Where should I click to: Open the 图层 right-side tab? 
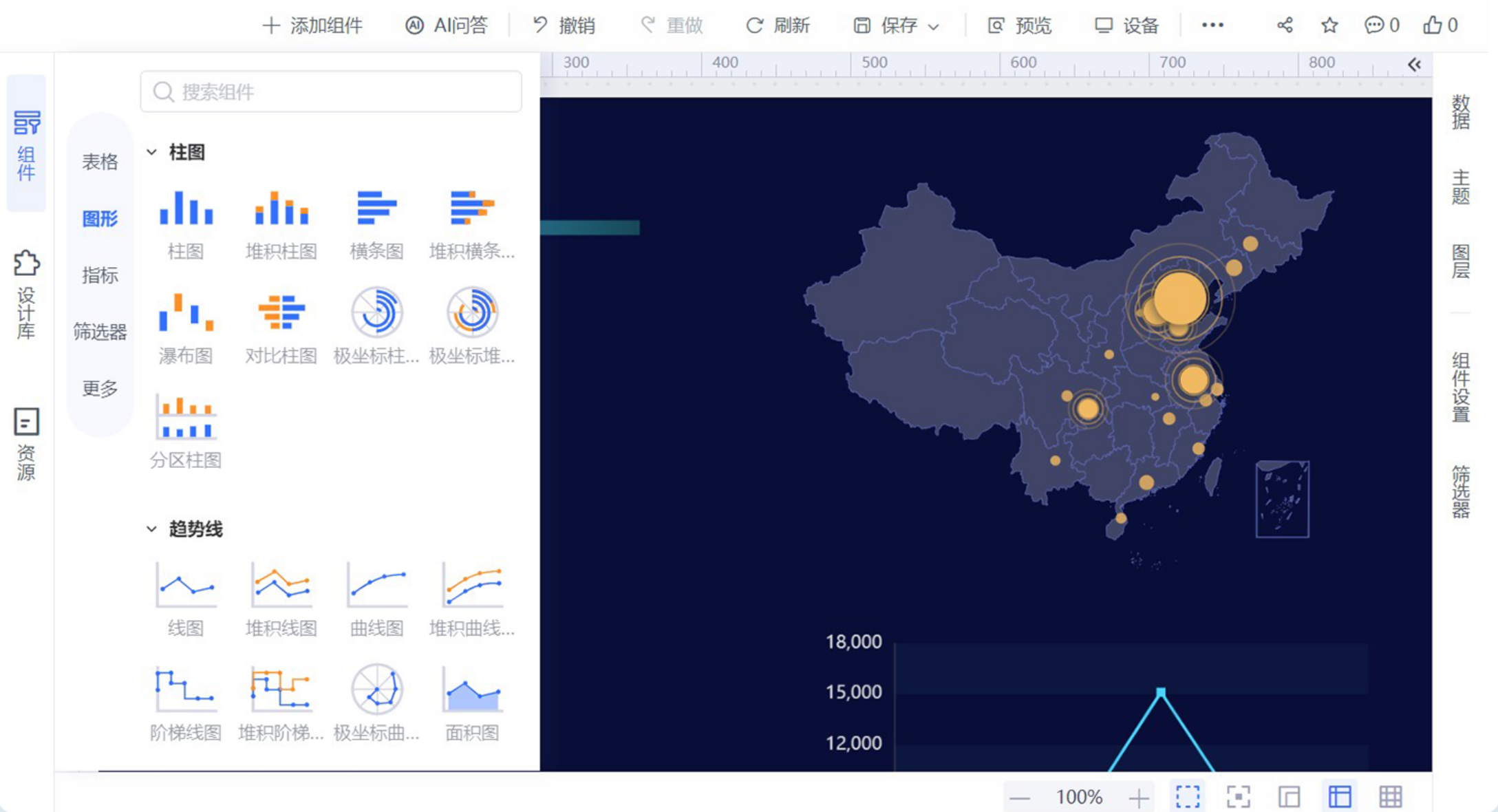point(1460,261)
